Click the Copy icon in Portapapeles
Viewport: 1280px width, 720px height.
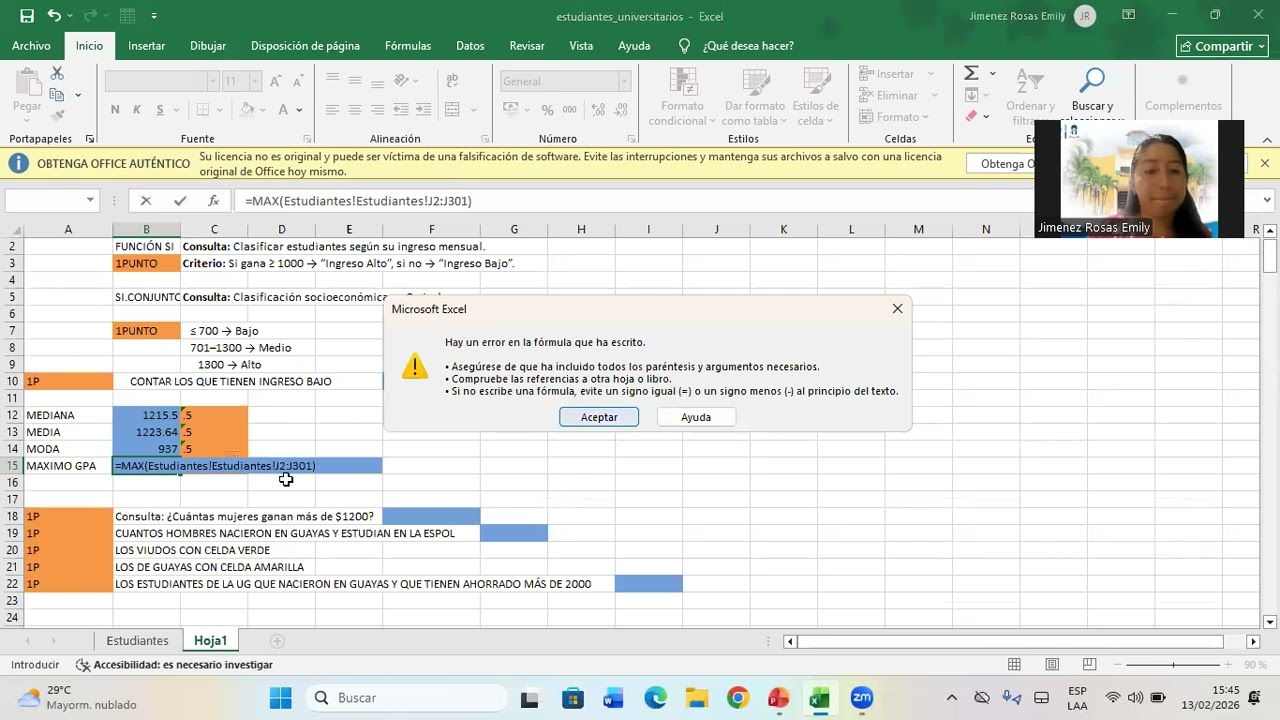[57, 95]
